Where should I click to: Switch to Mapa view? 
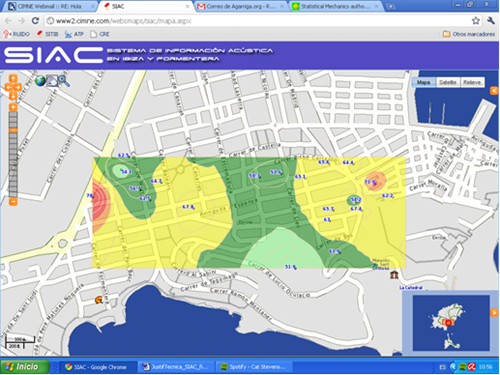pyautogui.click(x=424, y=82)
